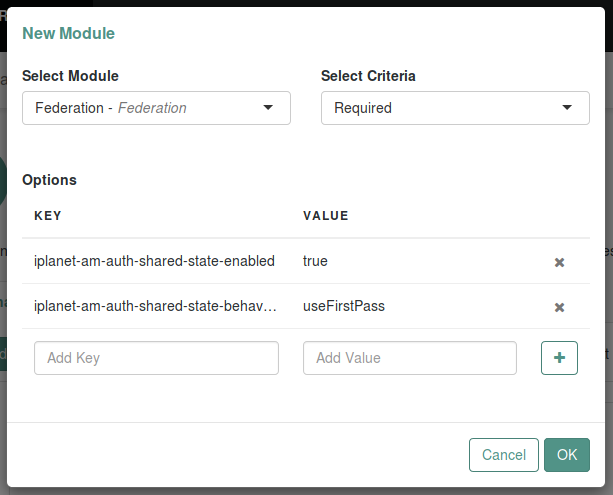Open the Select Module dropdown
Viewport: 613px width, 495px height.
[156, 108]
